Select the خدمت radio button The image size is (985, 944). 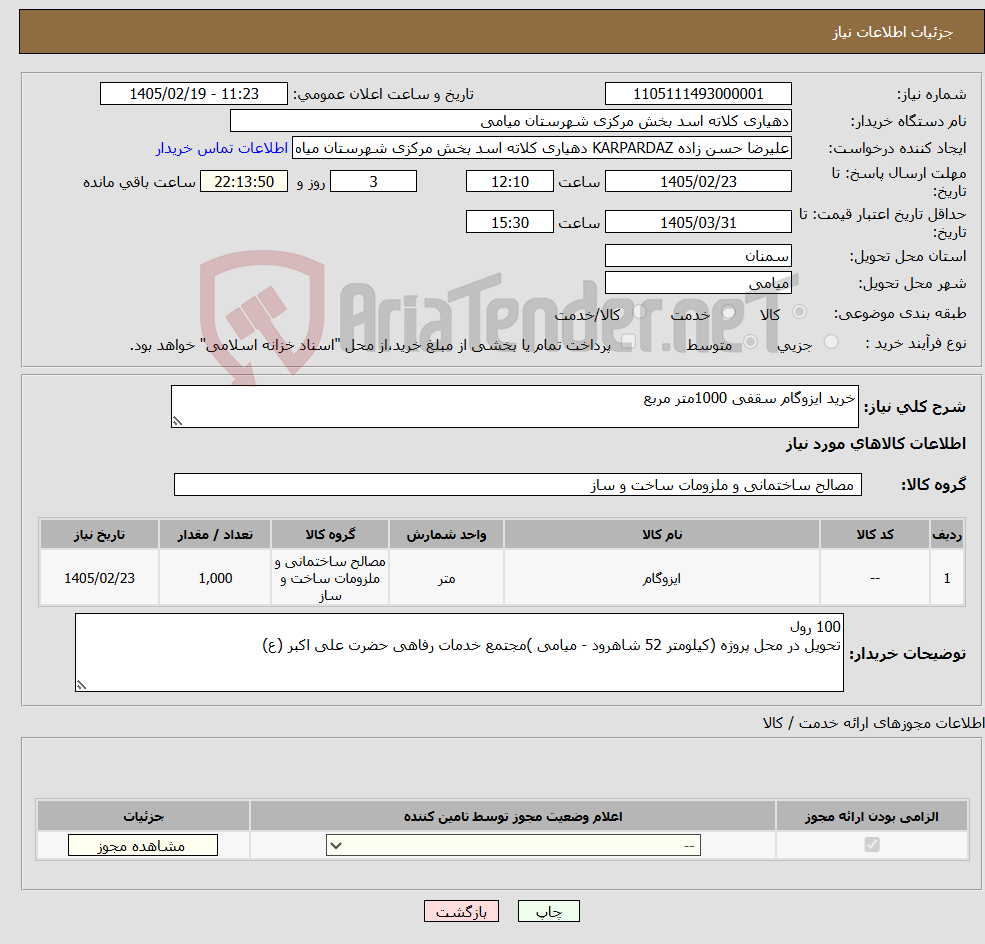point(729,312)
